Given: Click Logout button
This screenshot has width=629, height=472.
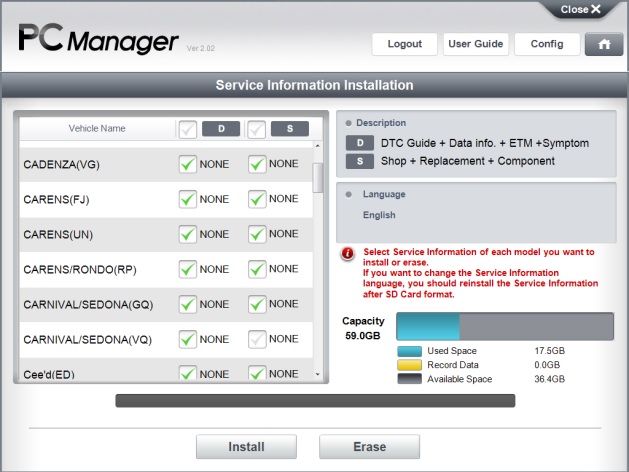Looking at the screenshot, I should [404, 44].
